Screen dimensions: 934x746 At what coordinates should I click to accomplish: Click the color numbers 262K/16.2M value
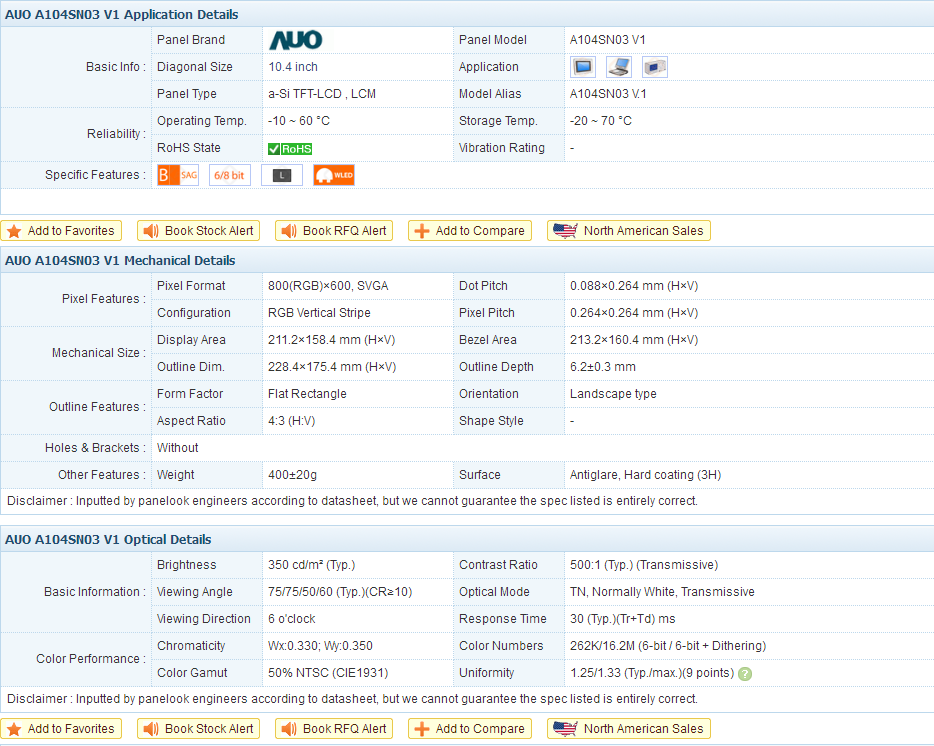pos(668,646)
